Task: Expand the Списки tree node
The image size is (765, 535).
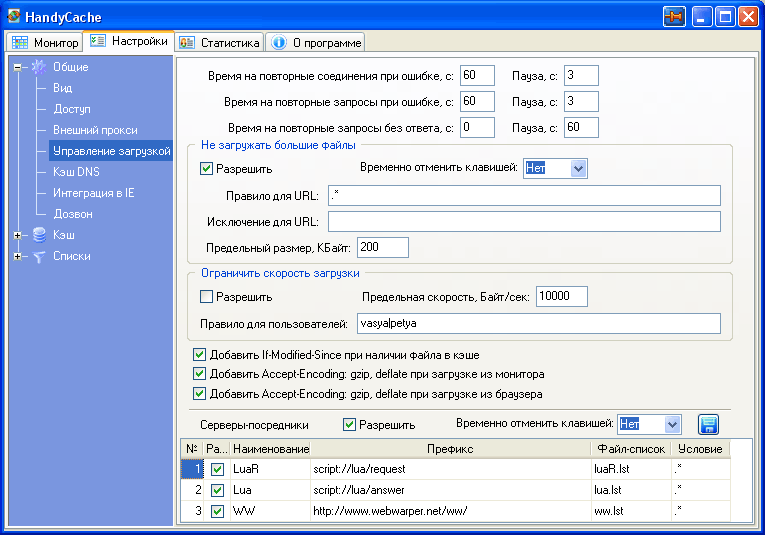Action: (18, 256)
